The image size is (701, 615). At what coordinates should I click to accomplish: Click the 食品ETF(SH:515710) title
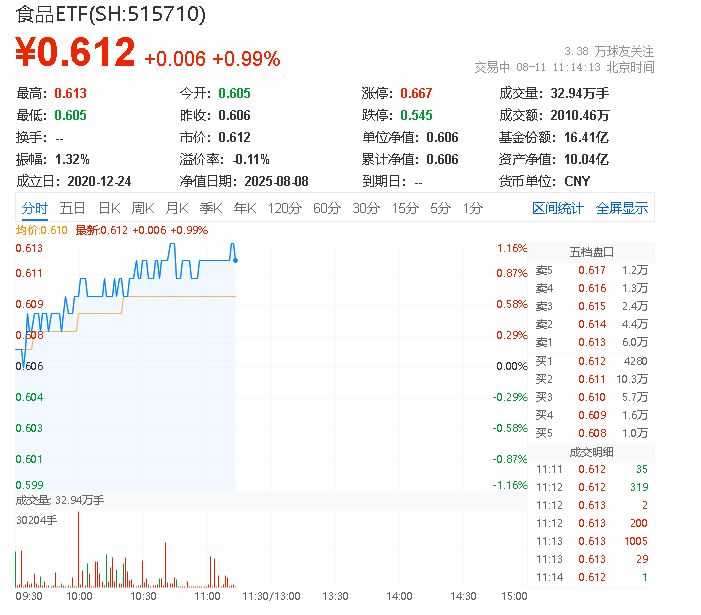point(110,14)
